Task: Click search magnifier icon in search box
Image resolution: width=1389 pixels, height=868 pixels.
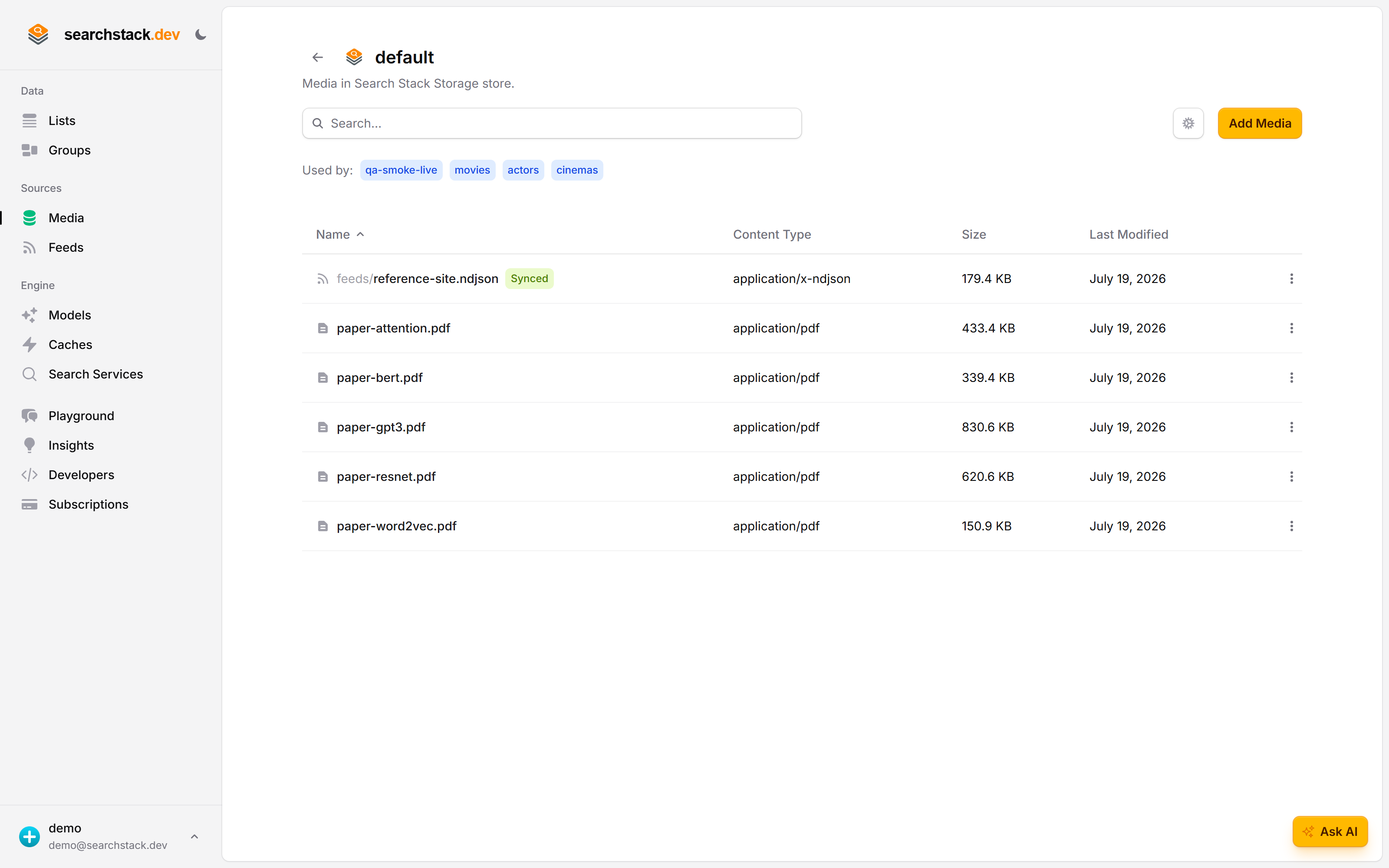Action: (x=317, y=123)
